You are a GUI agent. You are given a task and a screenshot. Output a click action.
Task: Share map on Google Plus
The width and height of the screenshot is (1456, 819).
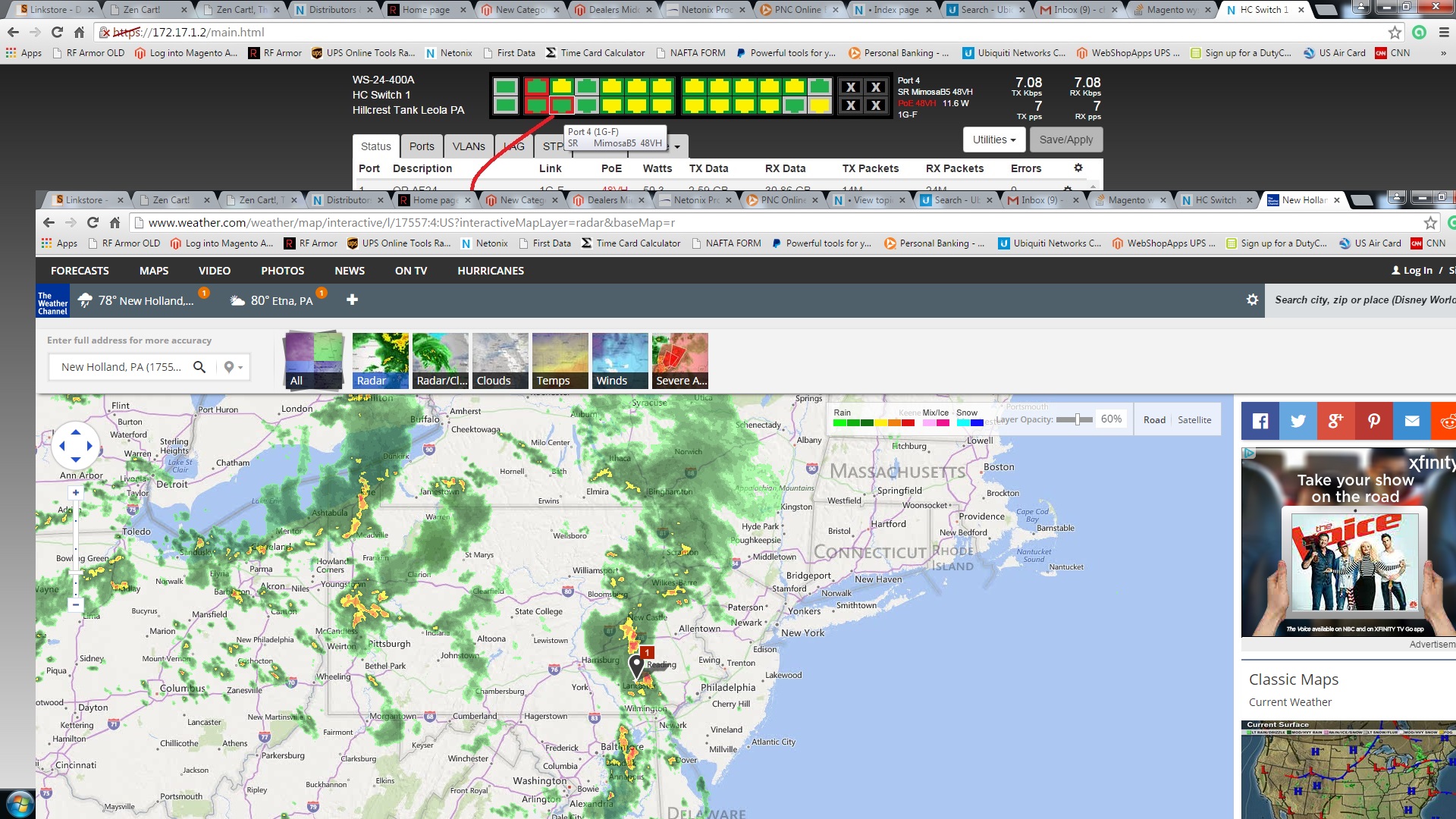[1336, 421]
